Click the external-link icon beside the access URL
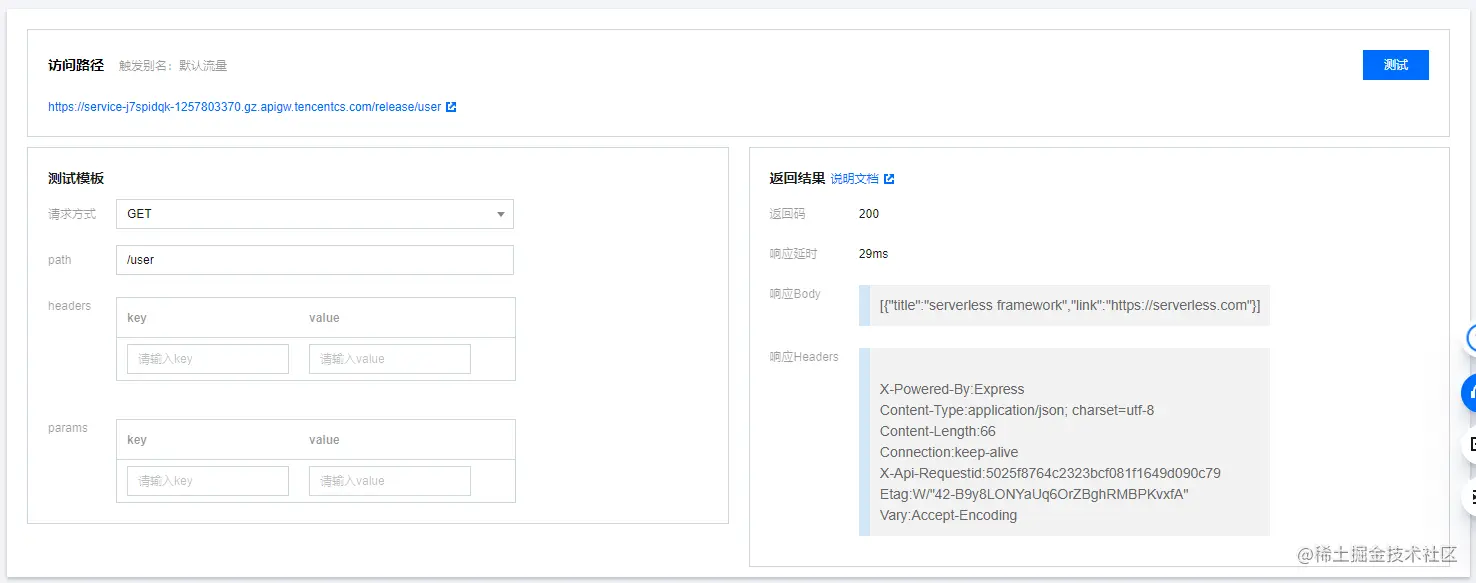Viewport: 1476px width, 583px height. tap(451, 107)
